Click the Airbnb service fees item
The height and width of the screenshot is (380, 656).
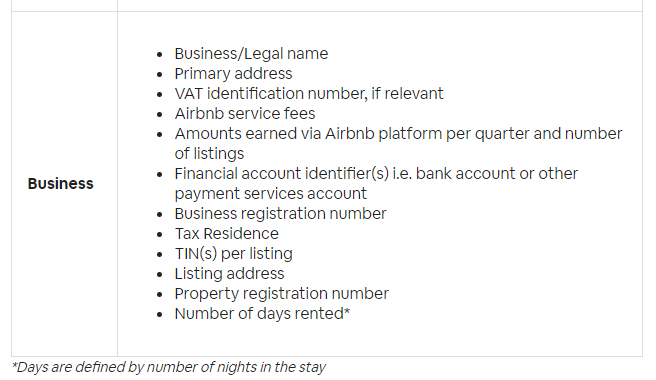tap(245, 114)
